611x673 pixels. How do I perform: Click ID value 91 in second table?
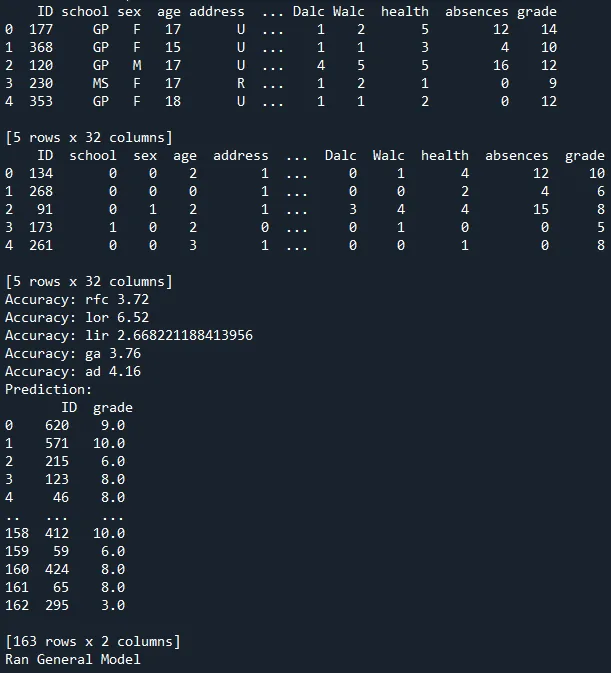(45, 209)
